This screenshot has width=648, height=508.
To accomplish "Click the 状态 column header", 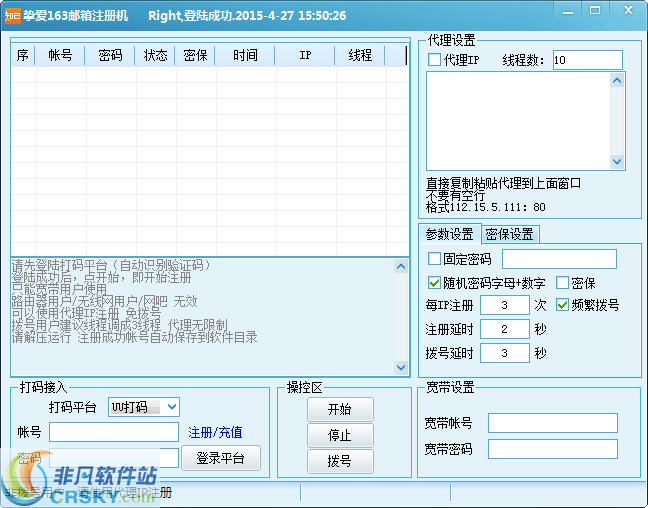I will pos(155,55).
